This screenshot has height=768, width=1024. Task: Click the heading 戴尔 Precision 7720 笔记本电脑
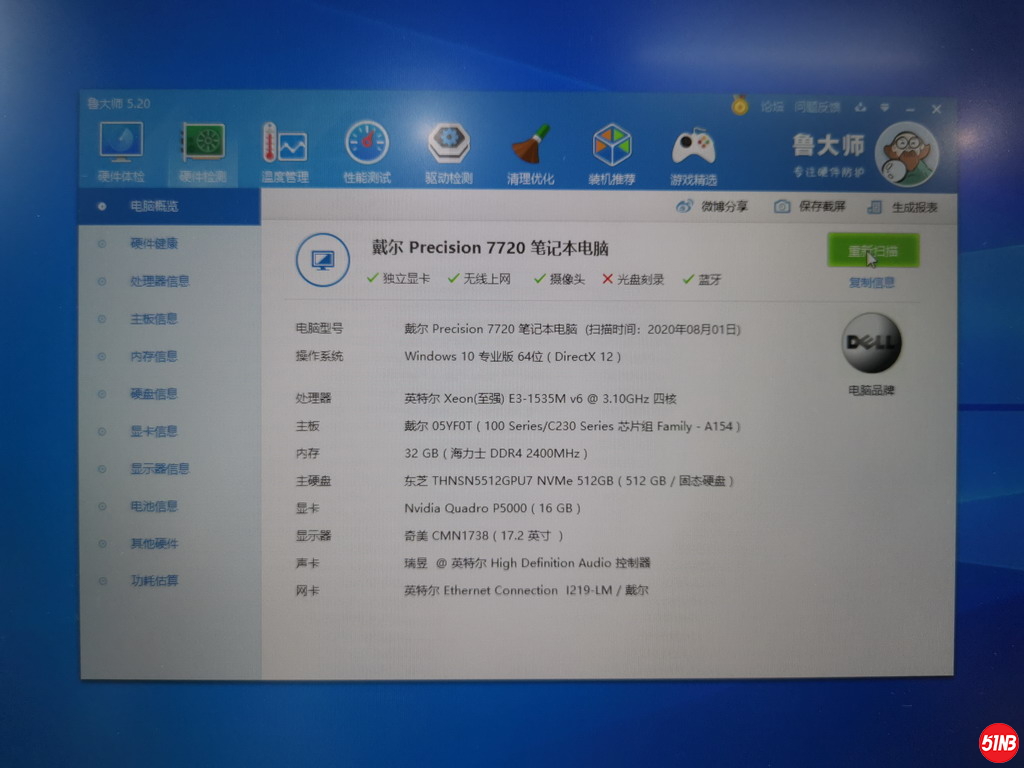[x=490, y=248]
